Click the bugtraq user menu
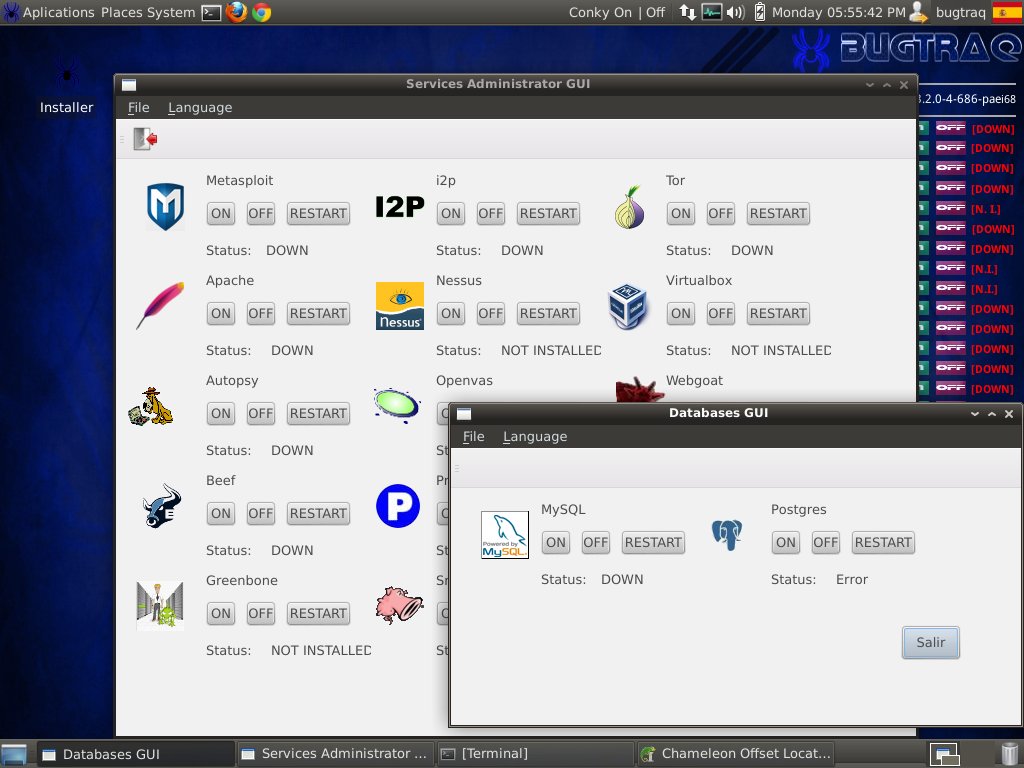This screenshot has height=768, width=1024. pos(960,12)
